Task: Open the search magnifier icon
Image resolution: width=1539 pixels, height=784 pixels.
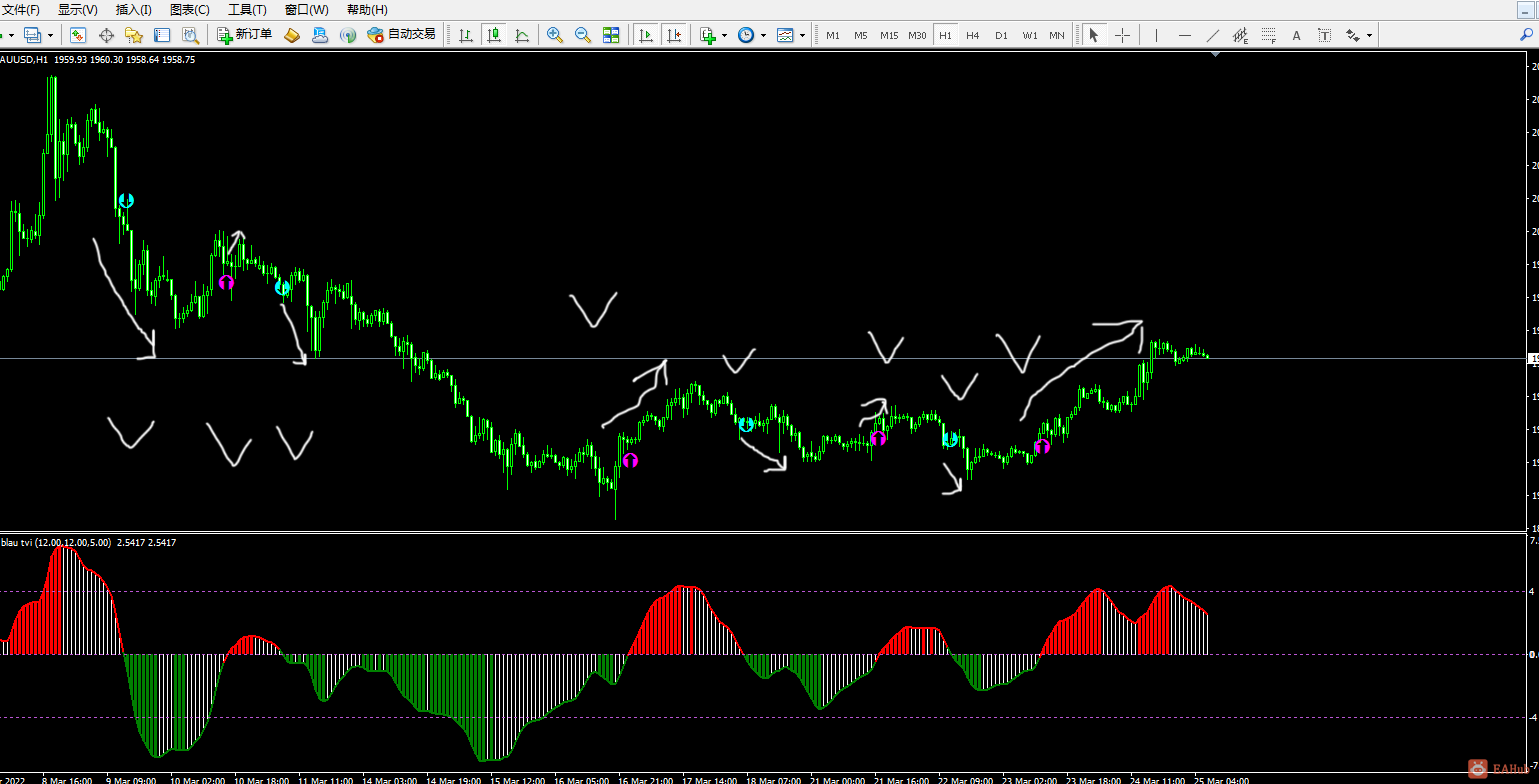Action: point(1526,35)
